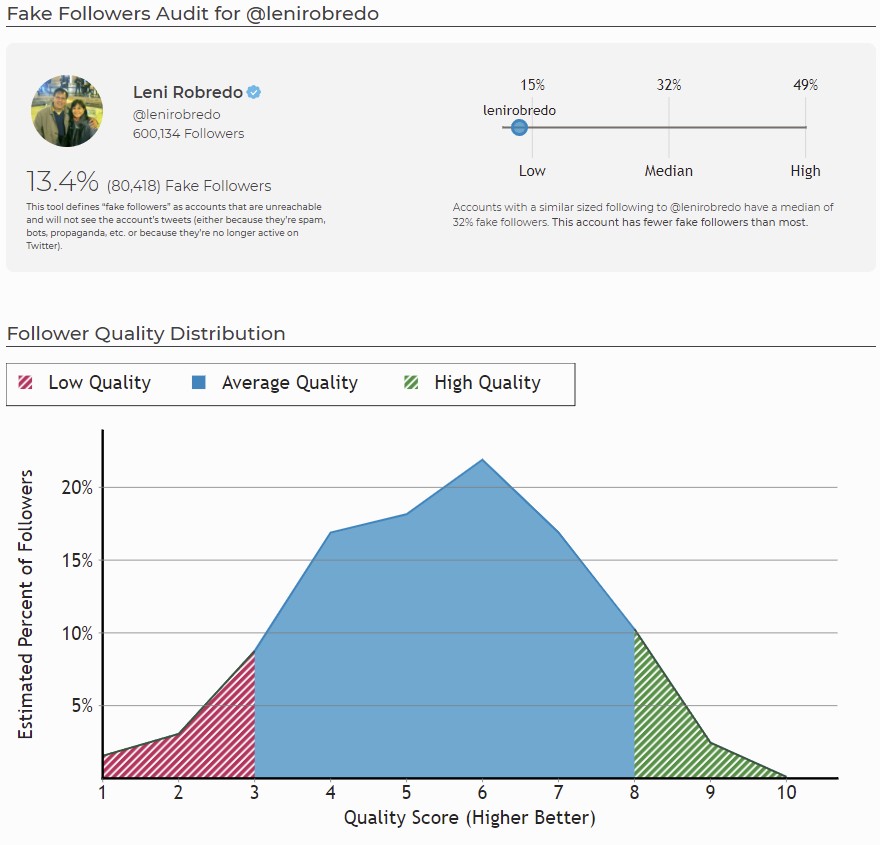This screenshot has height=845, width=880.
Task: Click the Fake Followers Audit heading
Action: [x=192, y=13]
